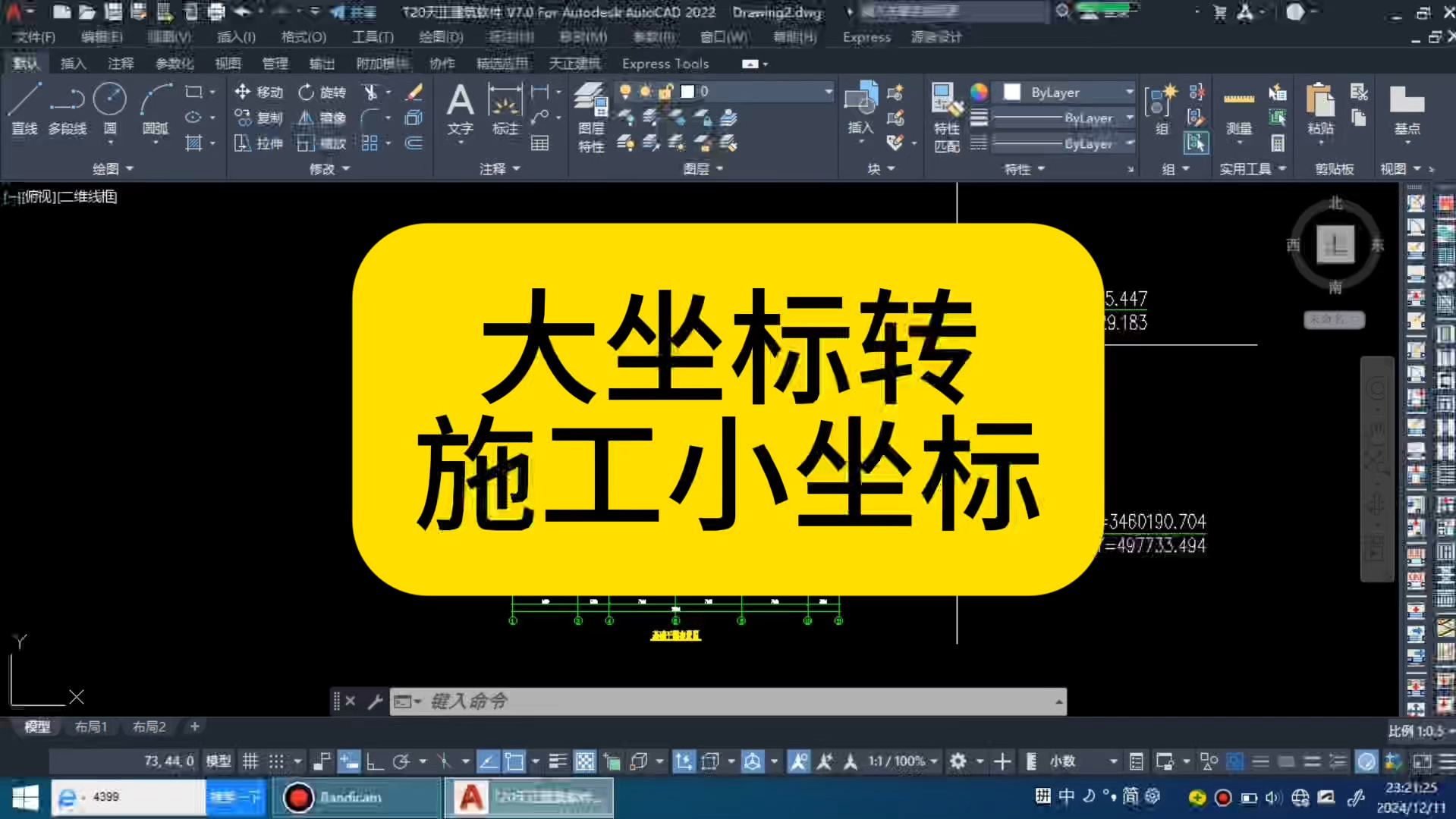Click the 粘贴 (Paste) clipboard icon
This screenshot has height=819, width=1456.
click(x=1319, y=106)
